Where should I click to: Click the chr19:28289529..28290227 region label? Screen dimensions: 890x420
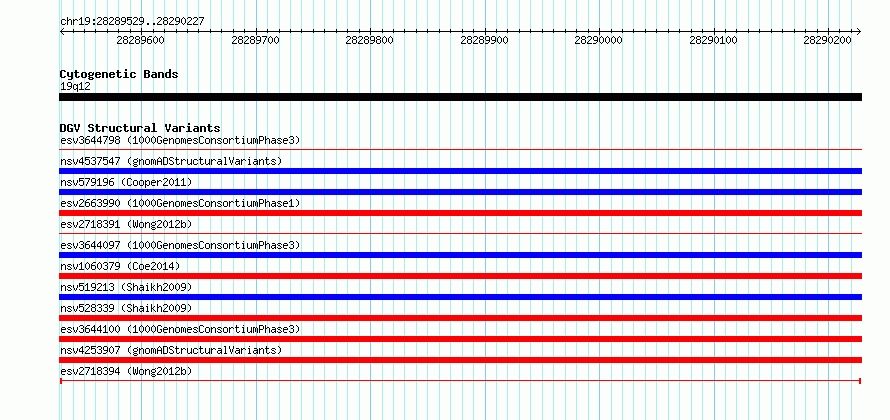pos(132,22)
